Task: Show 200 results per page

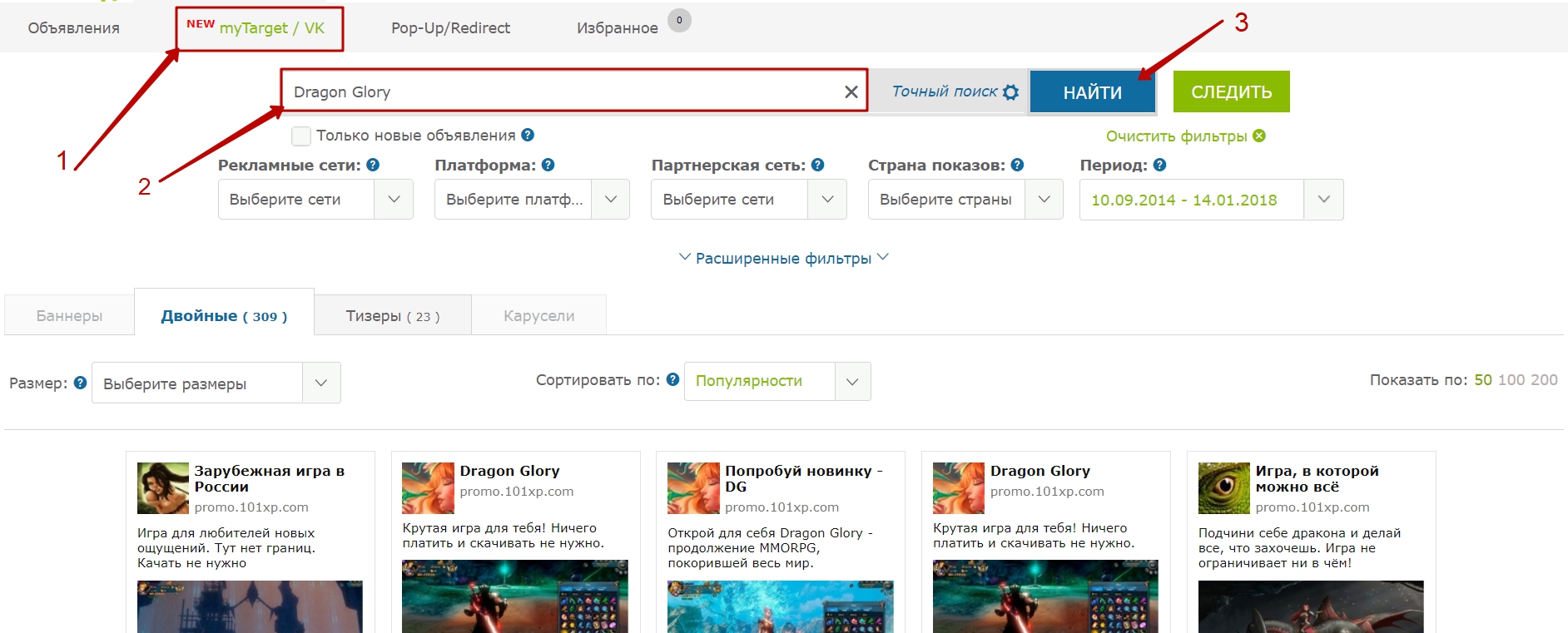Action: 1544,379
